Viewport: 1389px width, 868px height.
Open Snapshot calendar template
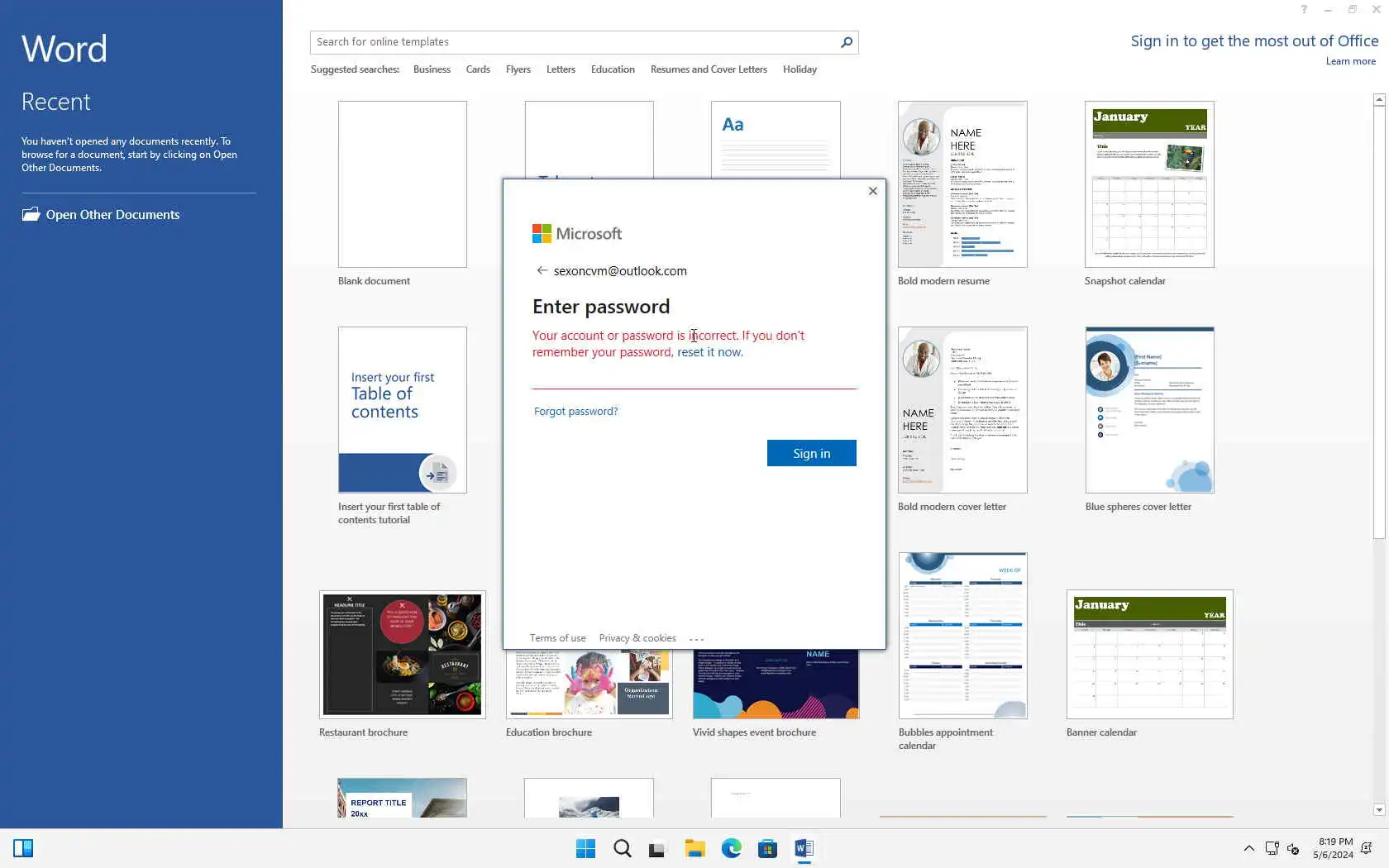coord(1149,184)
